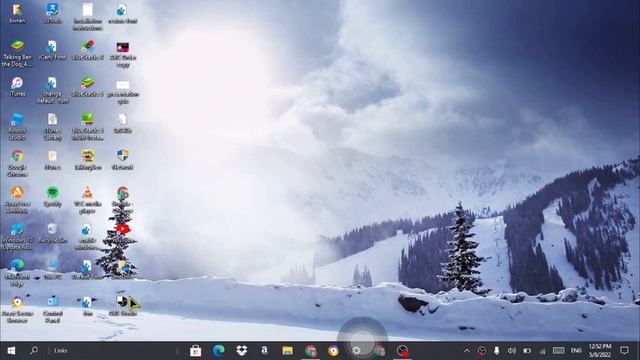Open Amazon from the taskbar
Image resolution: width=640 pixels, height=360 pixels.
click(x=264, y=351)
